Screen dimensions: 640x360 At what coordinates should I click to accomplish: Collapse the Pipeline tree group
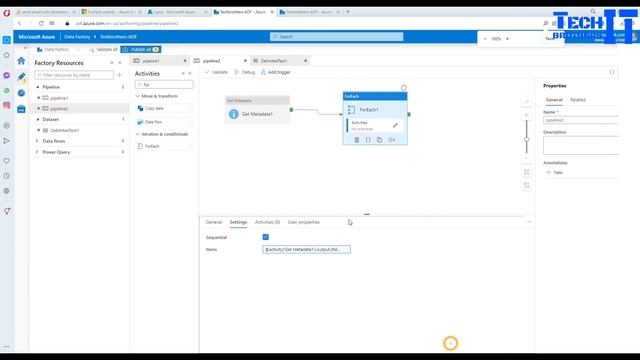pyautogui.click(x=38, y=87)
